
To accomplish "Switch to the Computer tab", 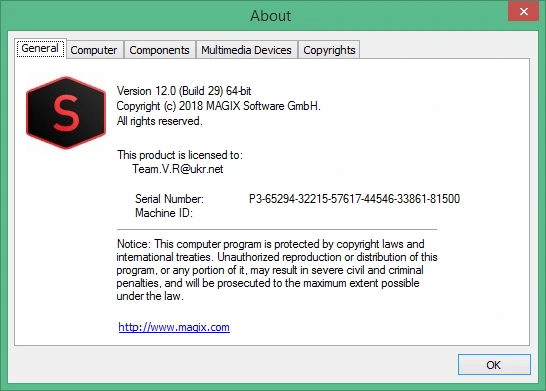I will [94, 50].
